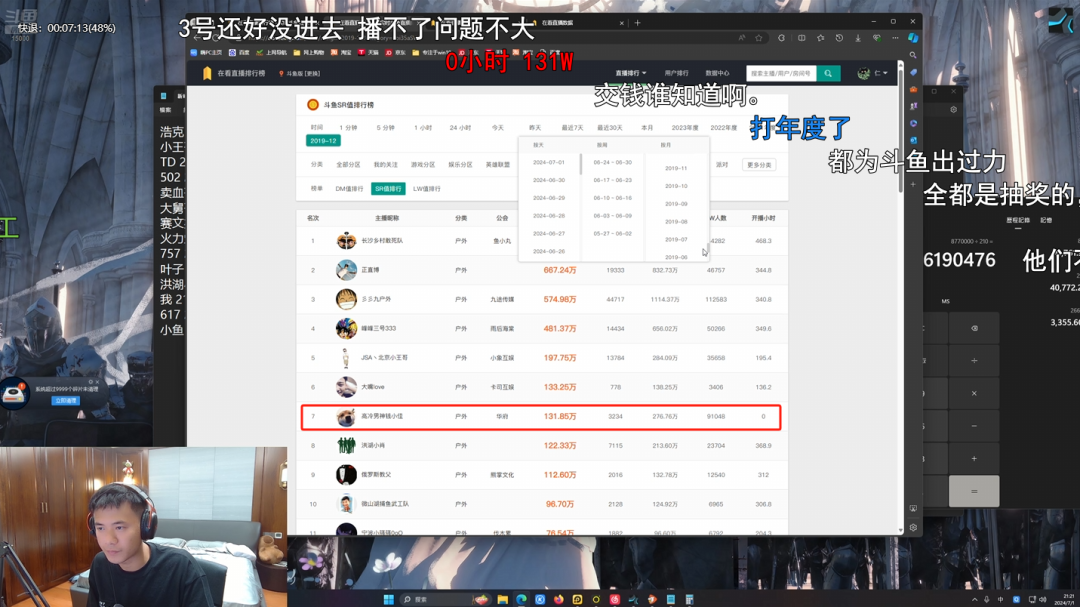Expand the 直播排行 dropdown in the header
The image size is (1080, 607).
point(630,73)
